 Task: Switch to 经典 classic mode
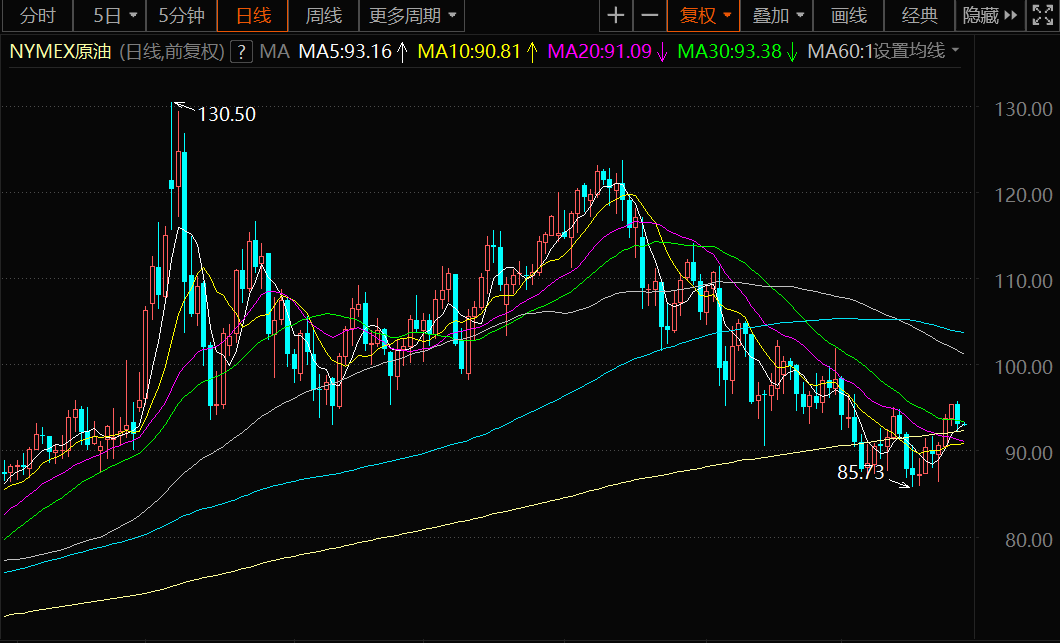pyautogui.click(x=920, y=15)
